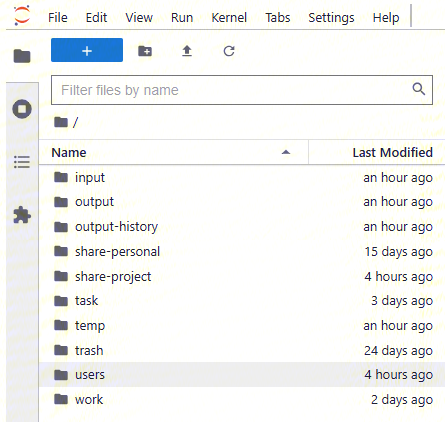Image resolution: width=445 pixels, height=422 pixels.
Task: Select the output-history folder
Action: click(x=242, y=227)
